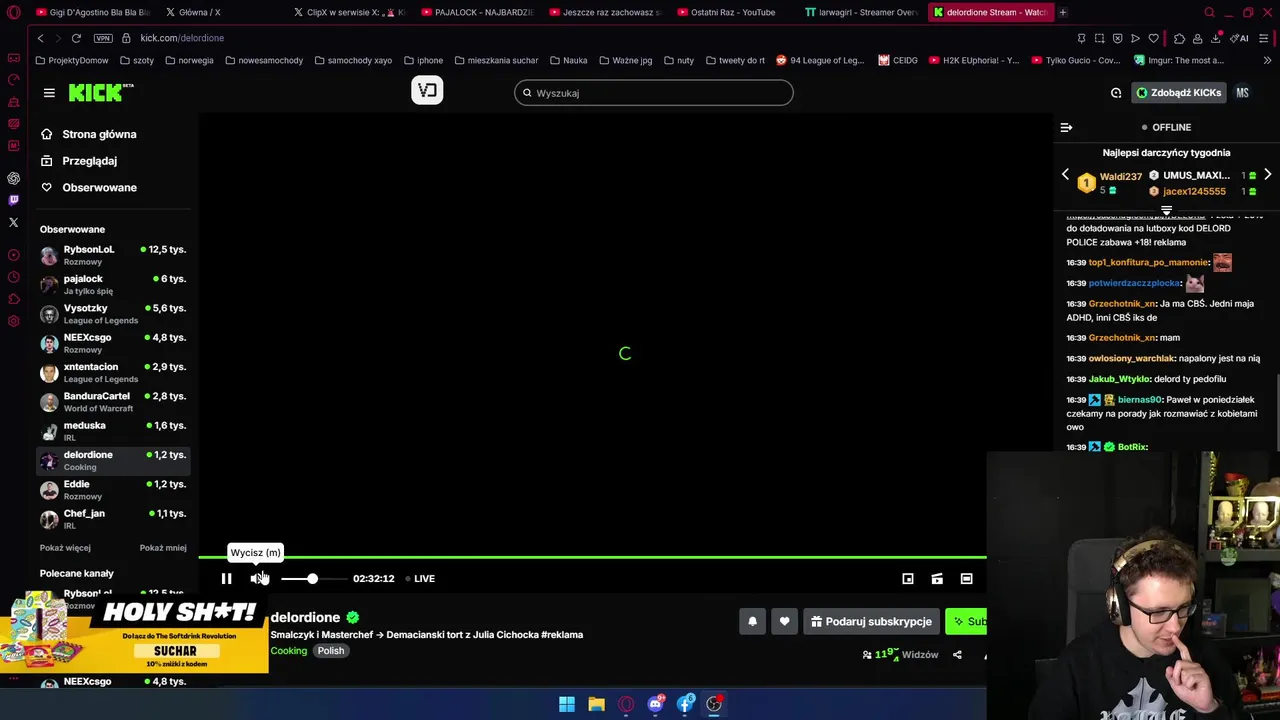Open File Explorer from the taskbar
The height and width of the screenshot is (720, 1280).
point(596,704)
